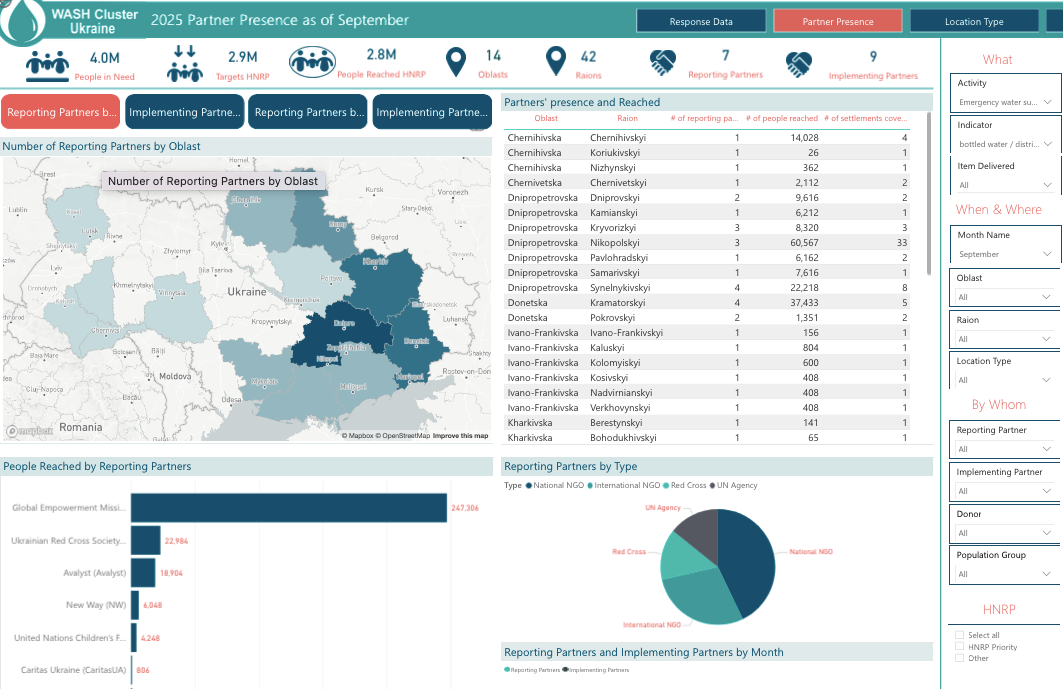Open the 'Improve this map' link
Screen dimensions: 1063x689
click(460, 436)
